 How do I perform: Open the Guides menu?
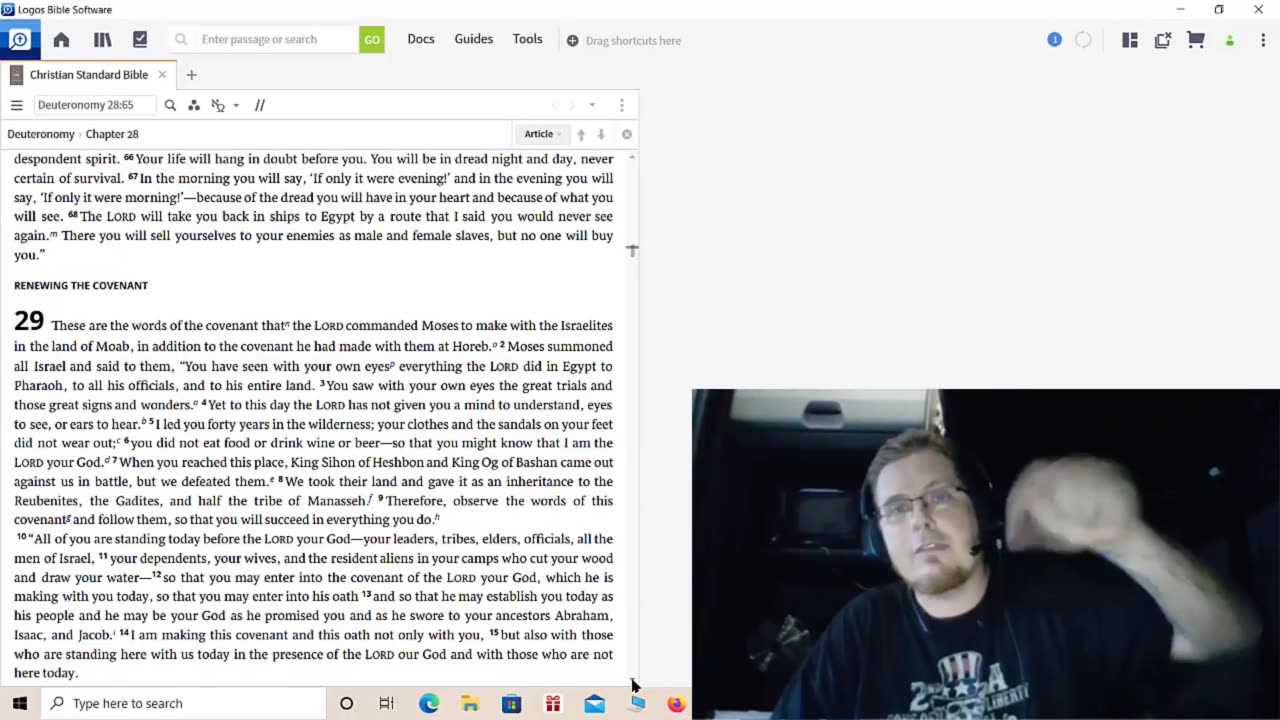tap(474, 39)
